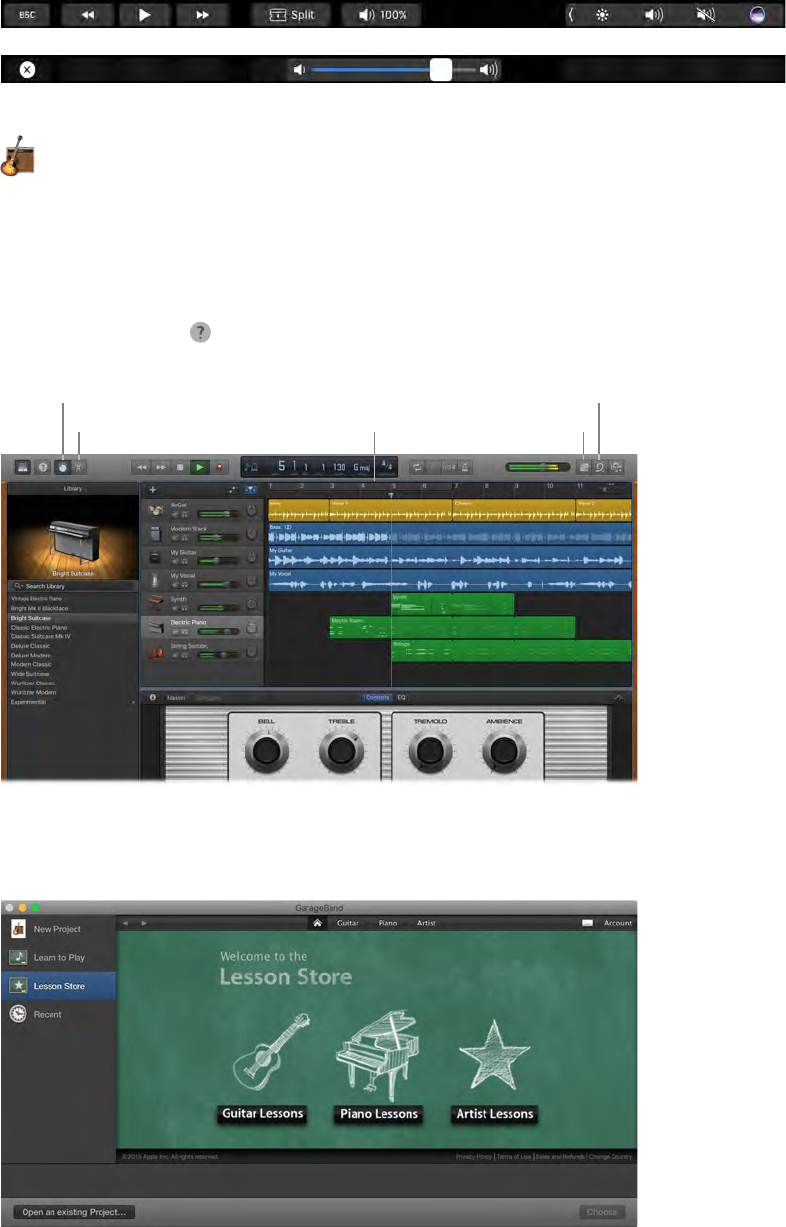Click the Touch Bar volume slider knob
This screenshot has width=786, height=1227.
pyautogui.click(x=441, y=69)
